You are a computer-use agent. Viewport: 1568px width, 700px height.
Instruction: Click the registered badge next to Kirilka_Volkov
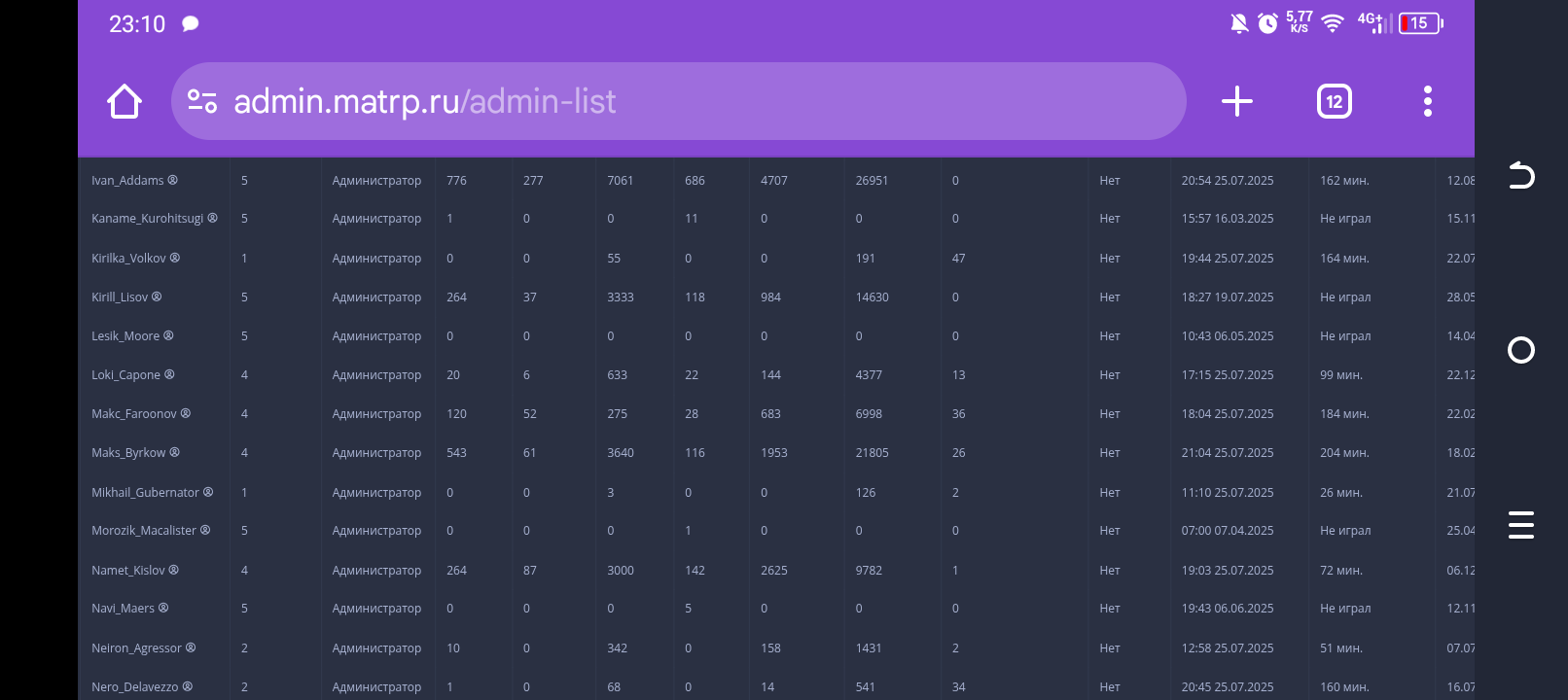click(x=174, y=258)
